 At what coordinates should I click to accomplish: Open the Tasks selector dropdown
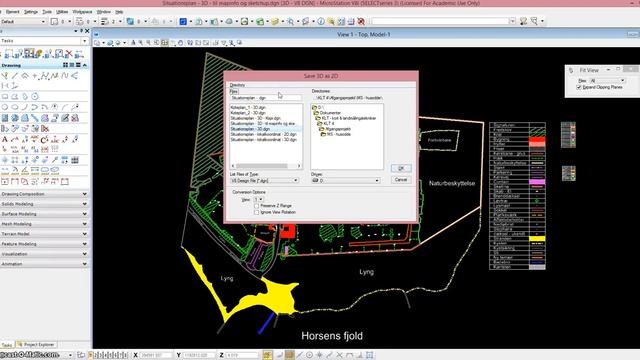44,41
